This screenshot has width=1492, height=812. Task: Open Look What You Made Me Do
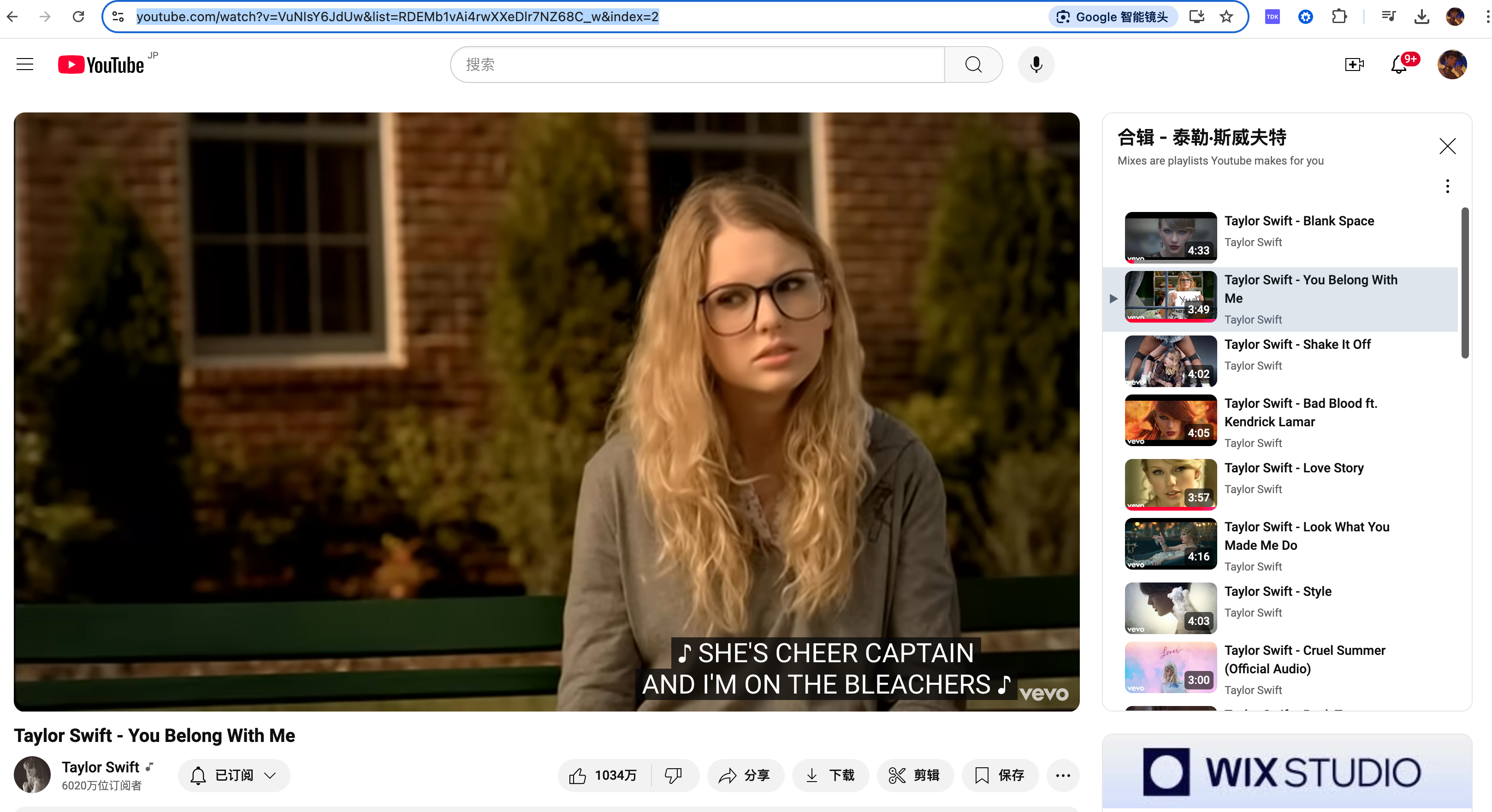tap(1280, 546)
